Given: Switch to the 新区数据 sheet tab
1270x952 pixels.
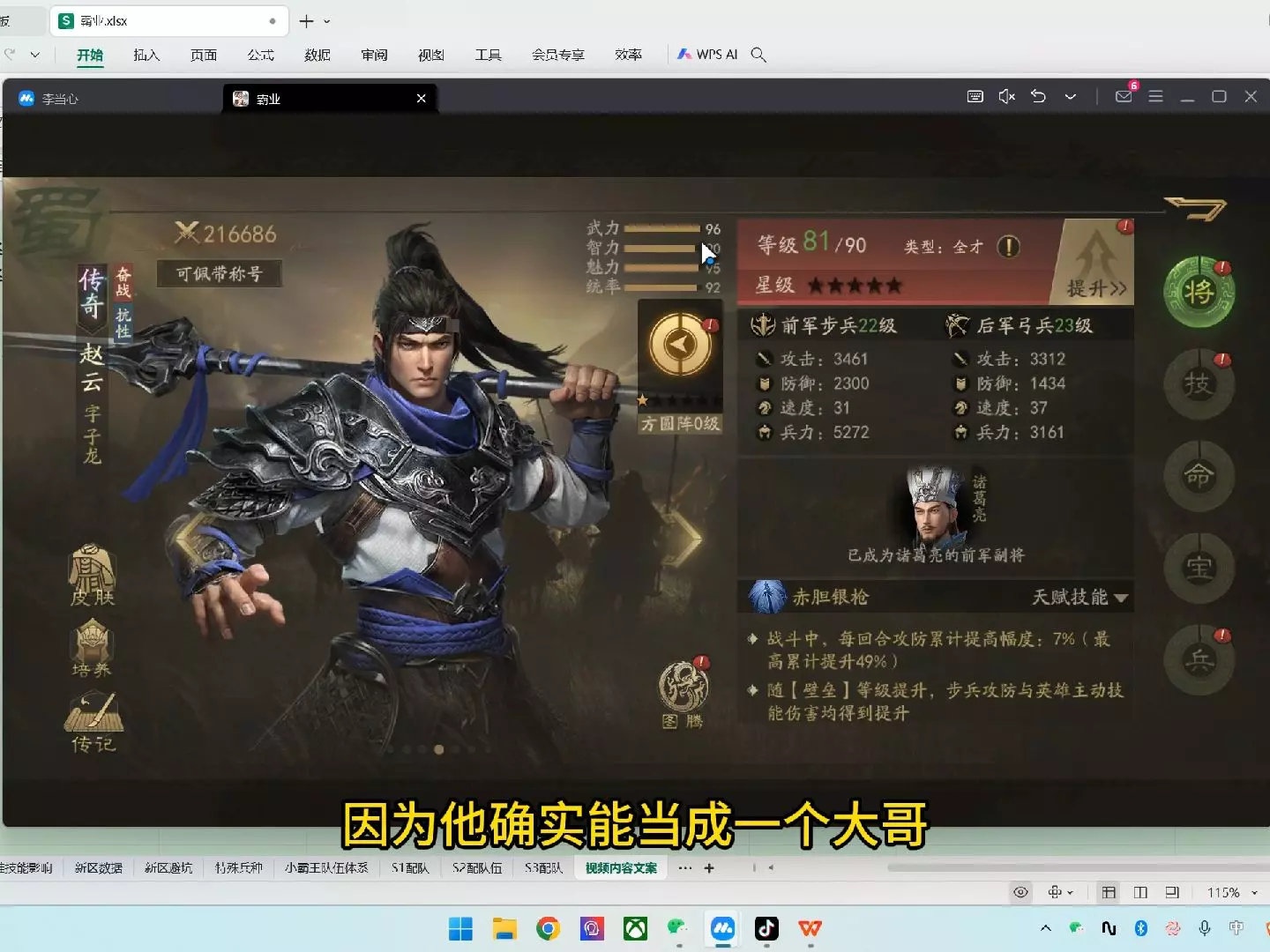Looking at the screenshot, I should (x=99, y=868).
